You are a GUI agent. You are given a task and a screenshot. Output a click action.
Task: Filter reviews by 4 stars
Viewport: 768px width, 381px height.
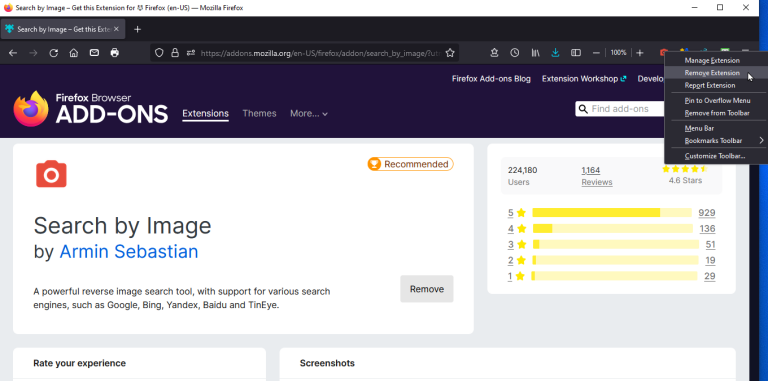coord(516,229)
